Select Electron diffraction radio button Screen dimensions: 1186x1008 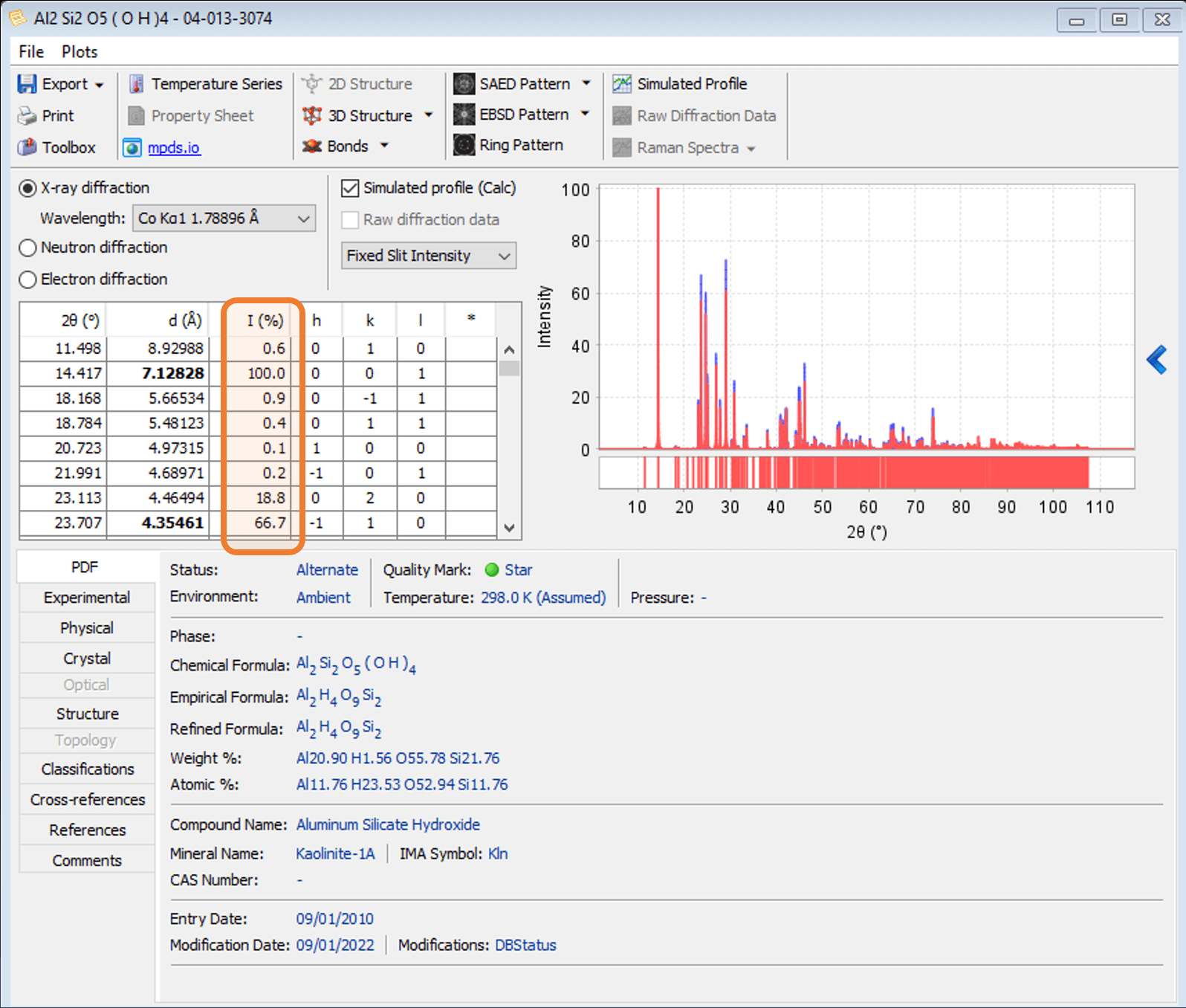pos(27,280)
